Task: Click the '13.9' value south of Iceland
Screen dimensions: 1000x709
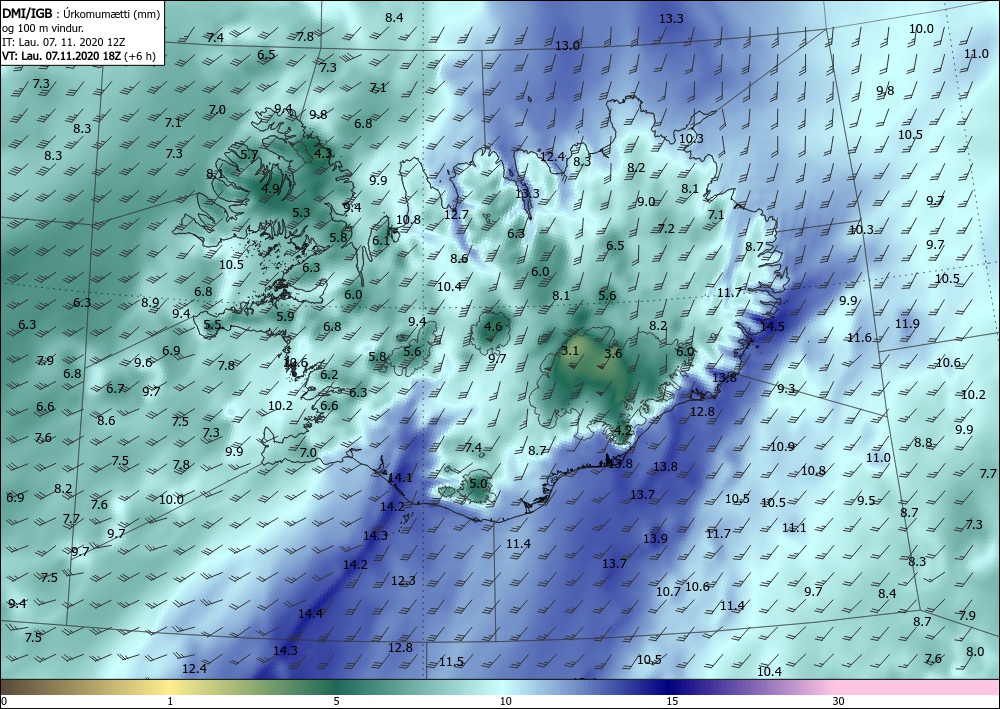Action: (x=655, y=539)
